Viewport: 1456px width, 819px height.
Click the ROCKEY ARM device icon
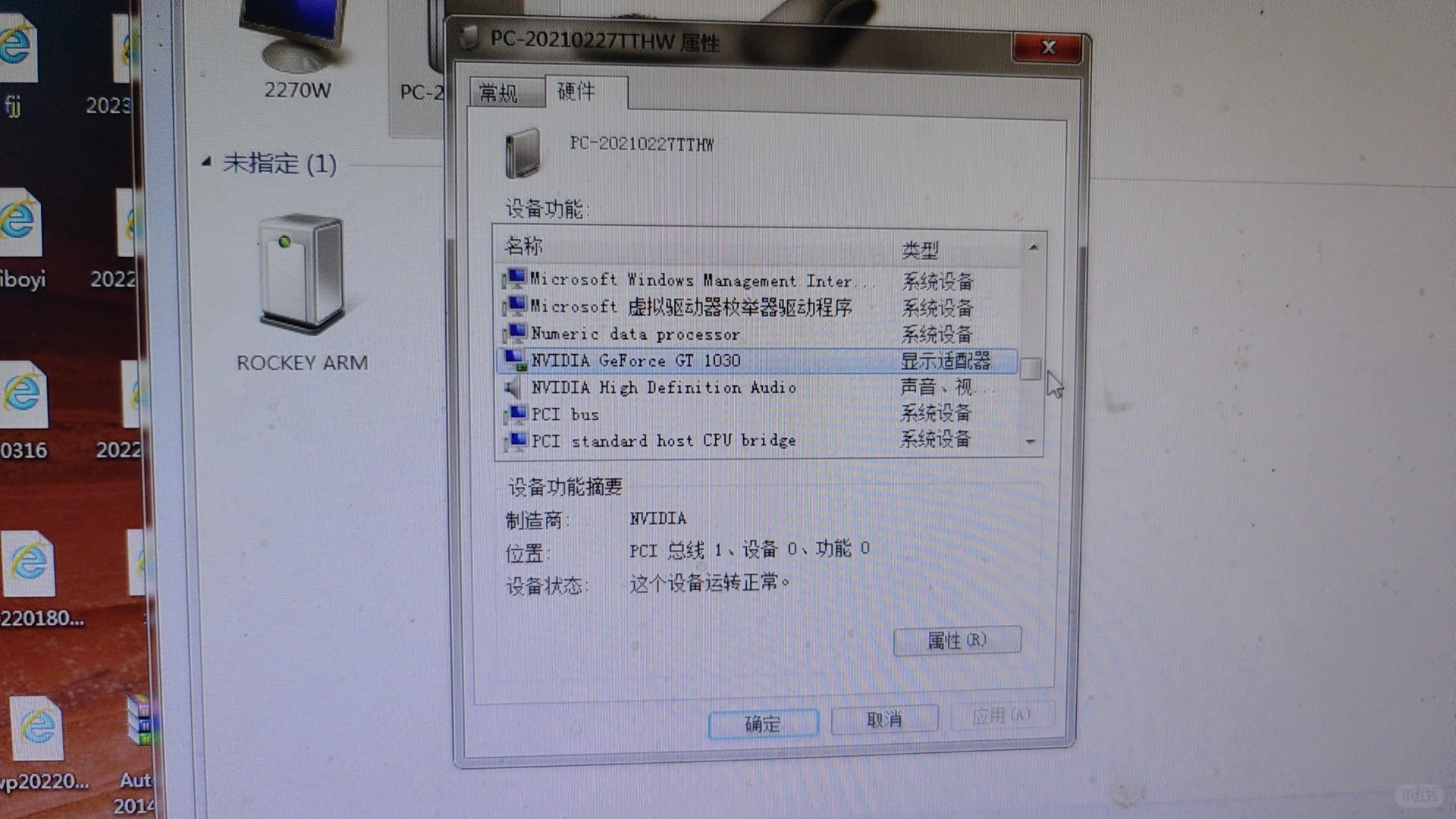pyautogui.click(x=302, y=275)
